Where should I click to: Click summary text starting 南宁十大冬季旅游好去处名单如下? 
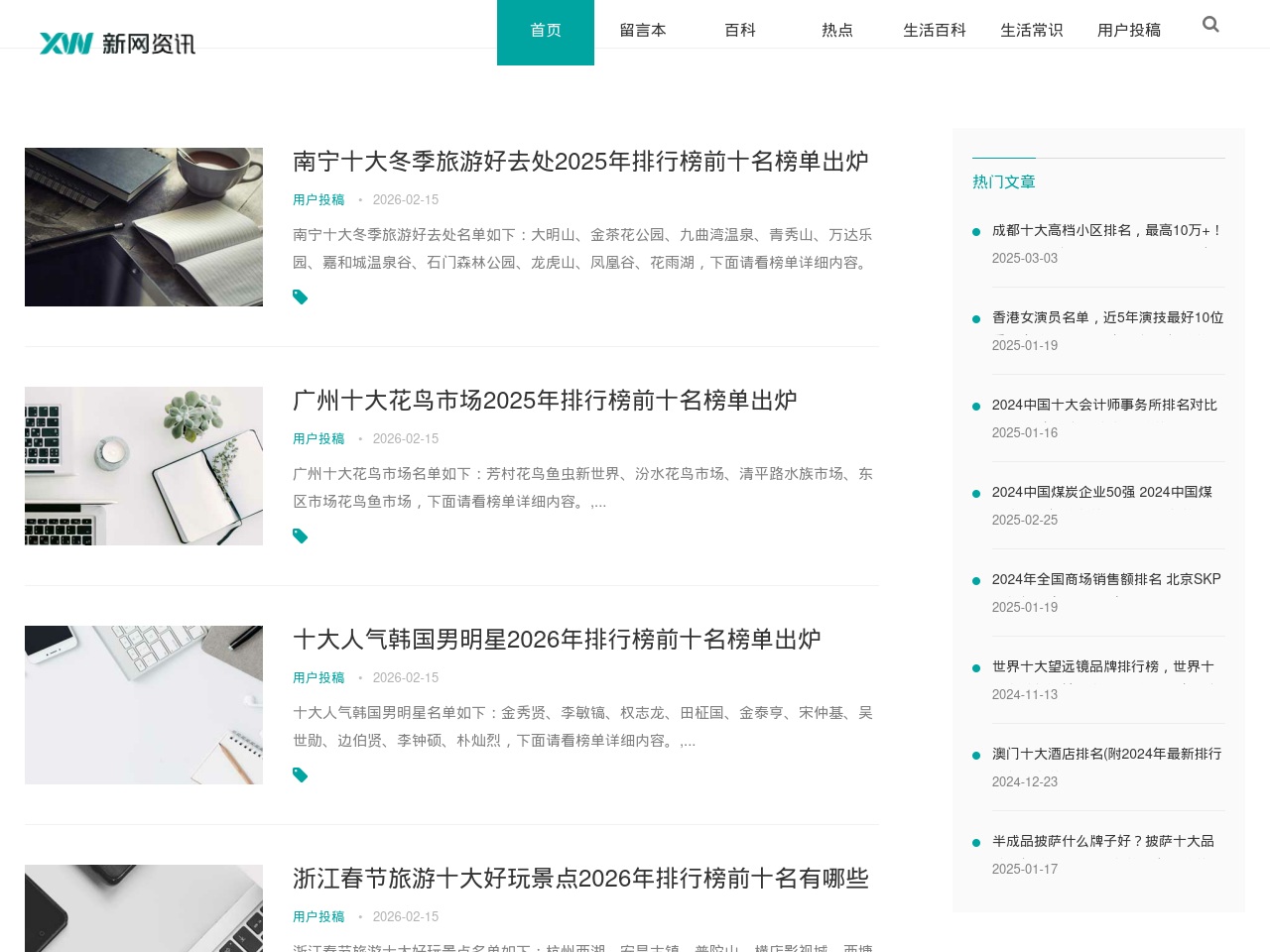pos(582,249)
